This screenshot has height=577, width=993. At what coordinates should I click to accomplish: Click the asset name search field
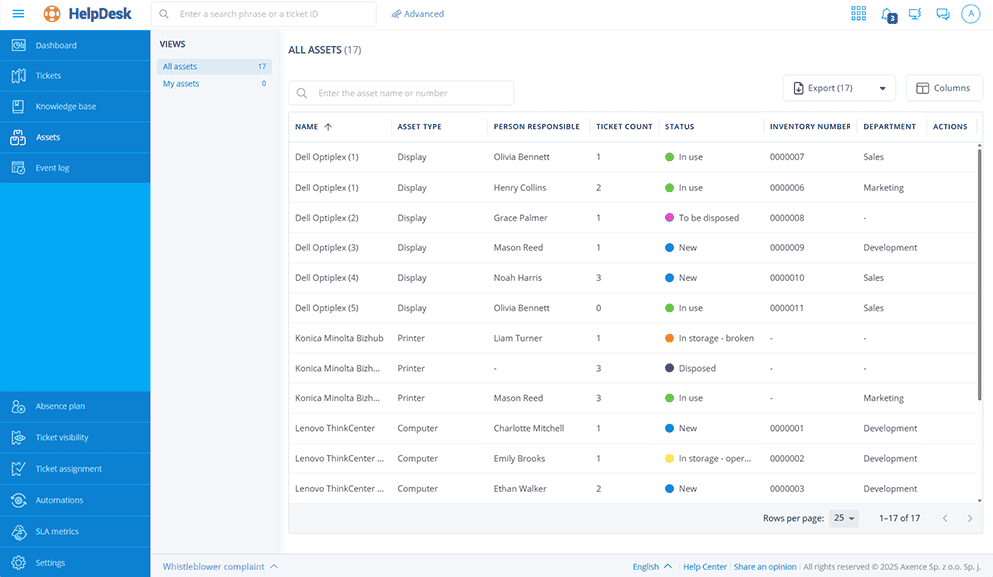pos(410,93)
